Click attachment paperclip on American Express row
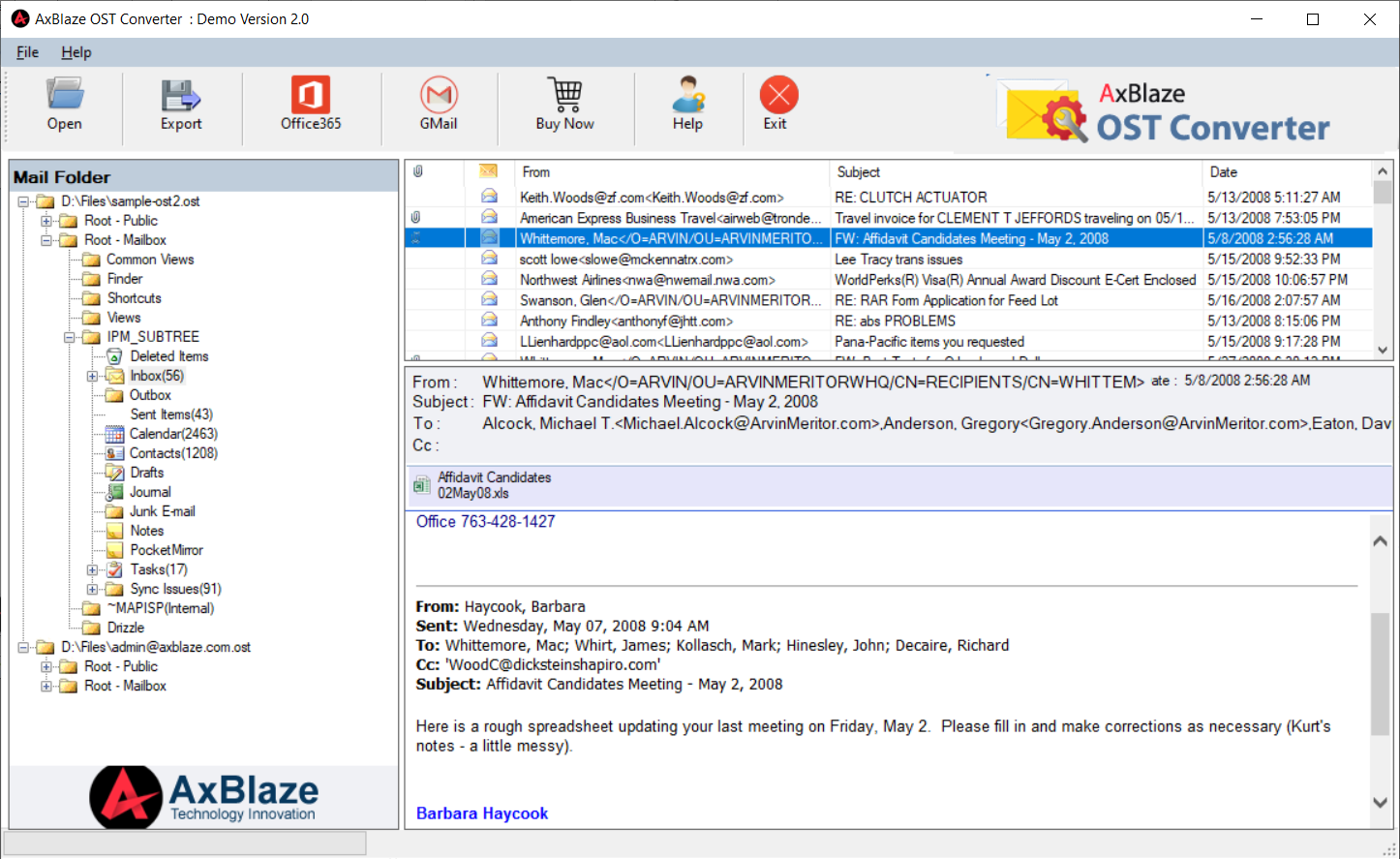Viewport: 1400px width, 859px height. 415,217
